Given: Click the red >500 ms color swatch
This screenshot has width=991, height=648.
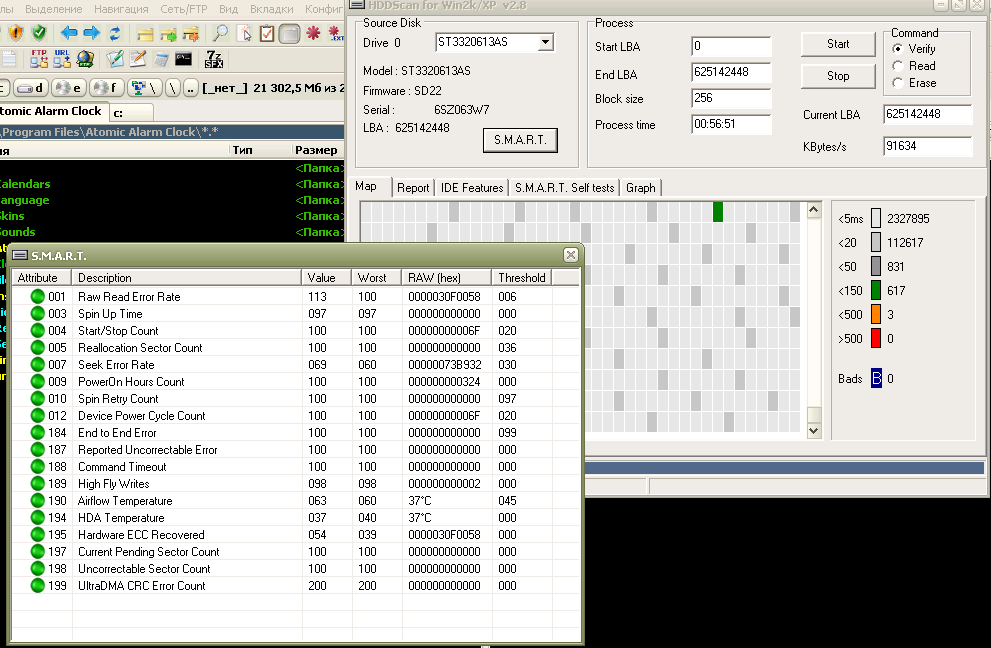Looking at the screenshot, I should (x=876, y=338).
